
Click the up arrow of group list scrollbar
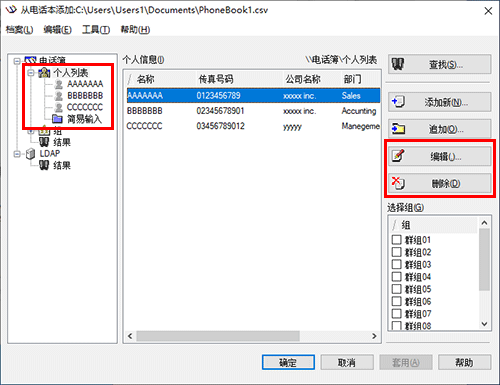point(484,222)
